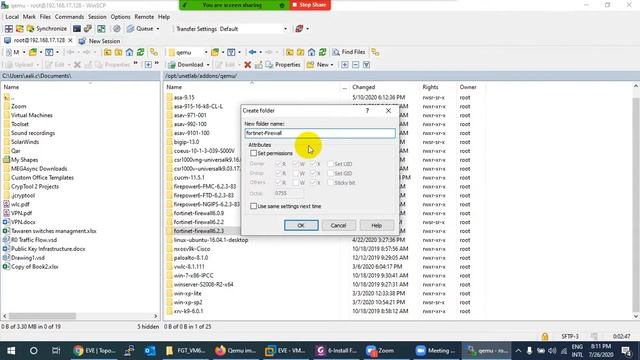Tick Use same settings next time

point(253,206)
